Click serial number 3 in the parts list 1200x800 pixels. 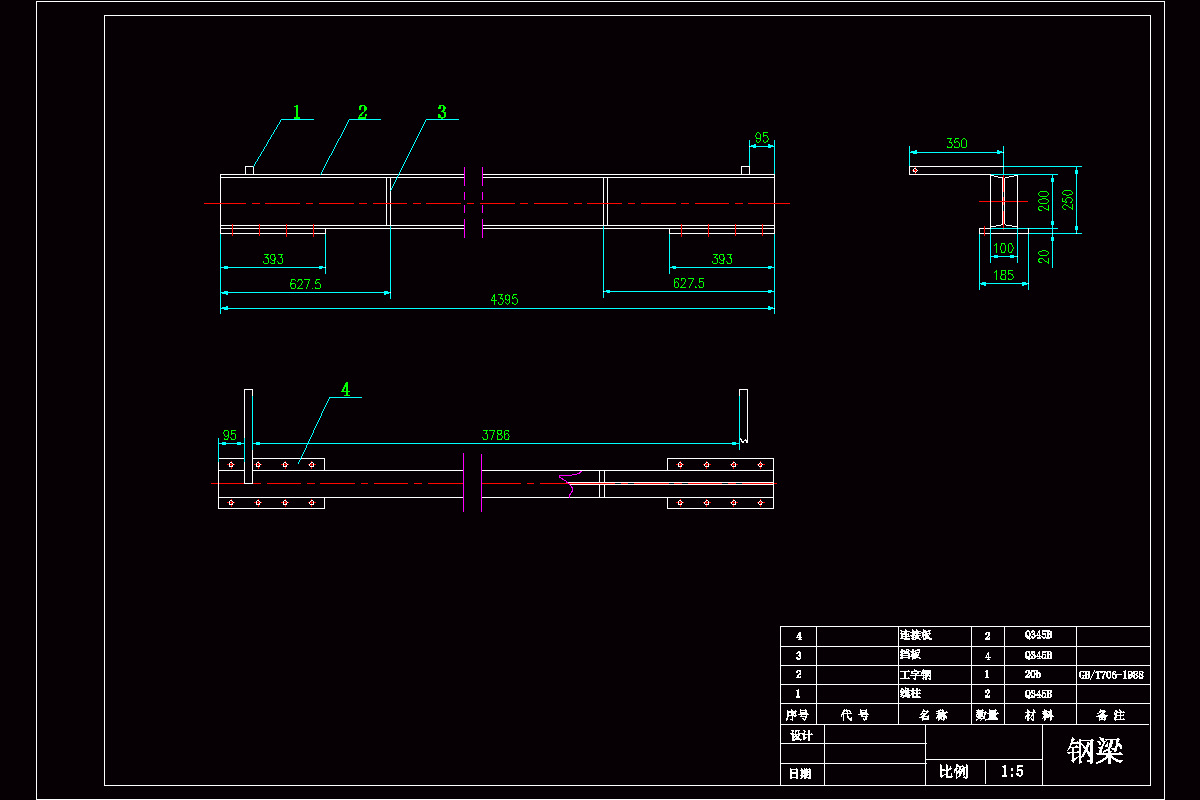[x=798, y=656]
